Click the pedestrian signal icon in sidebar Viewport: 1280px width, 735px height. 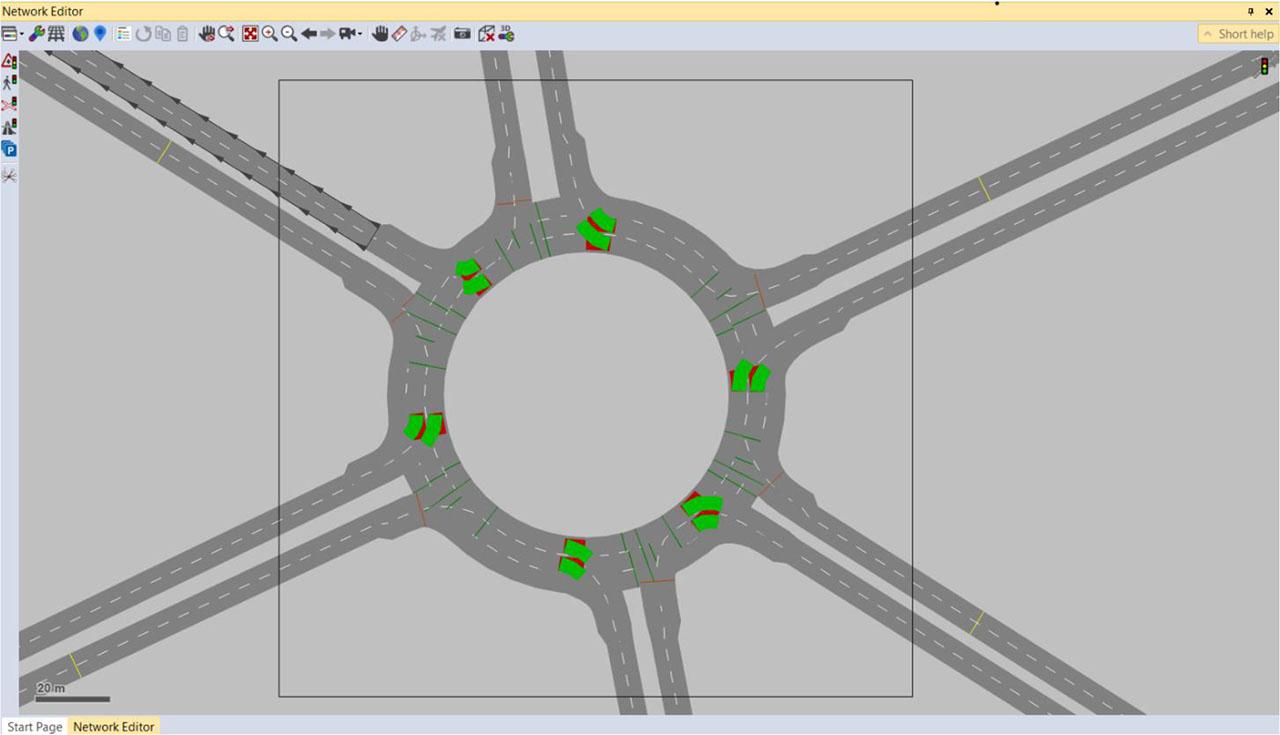9,82
